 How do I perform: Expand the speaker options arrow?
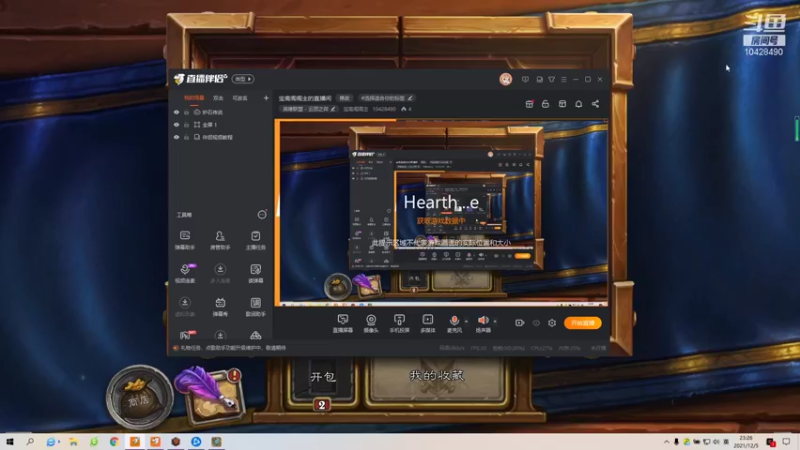point(494,321)
